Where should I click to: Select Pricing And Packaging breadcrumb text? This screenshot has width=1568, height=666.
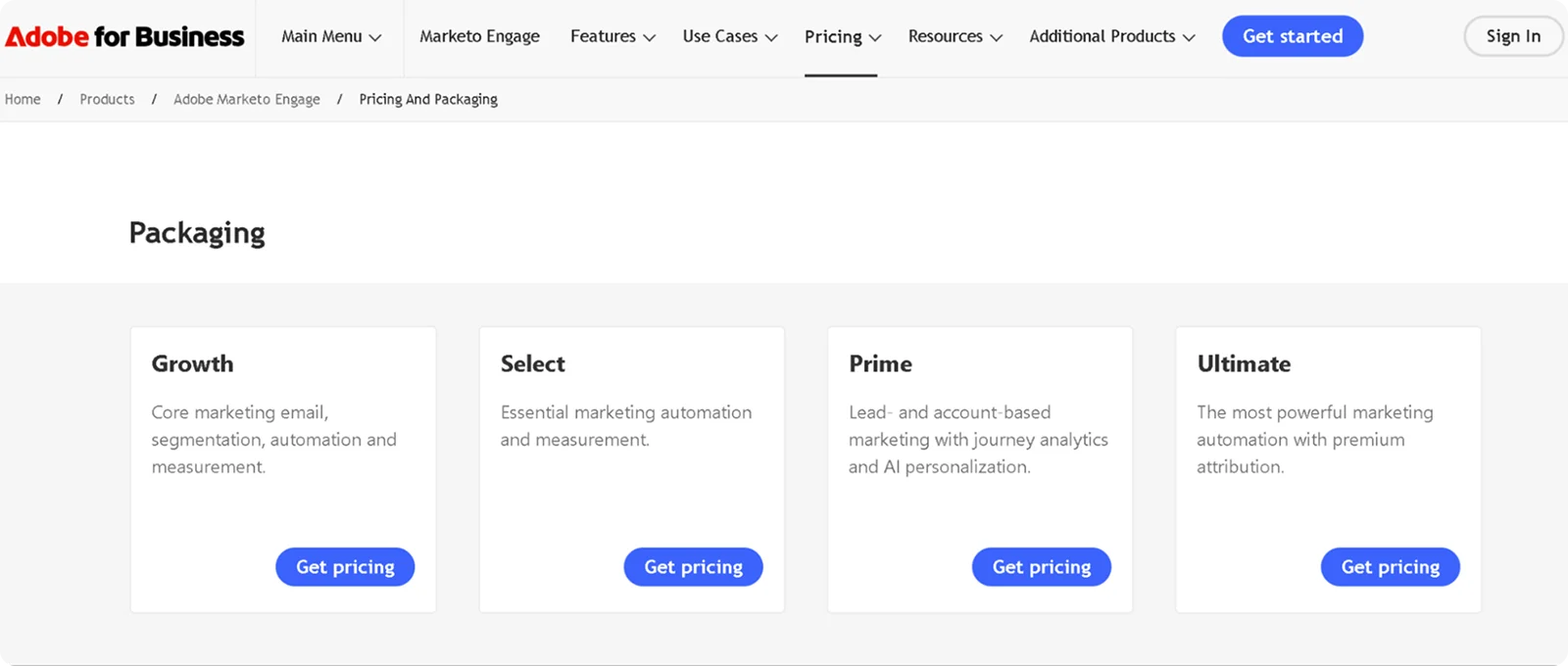click(428, 99)
